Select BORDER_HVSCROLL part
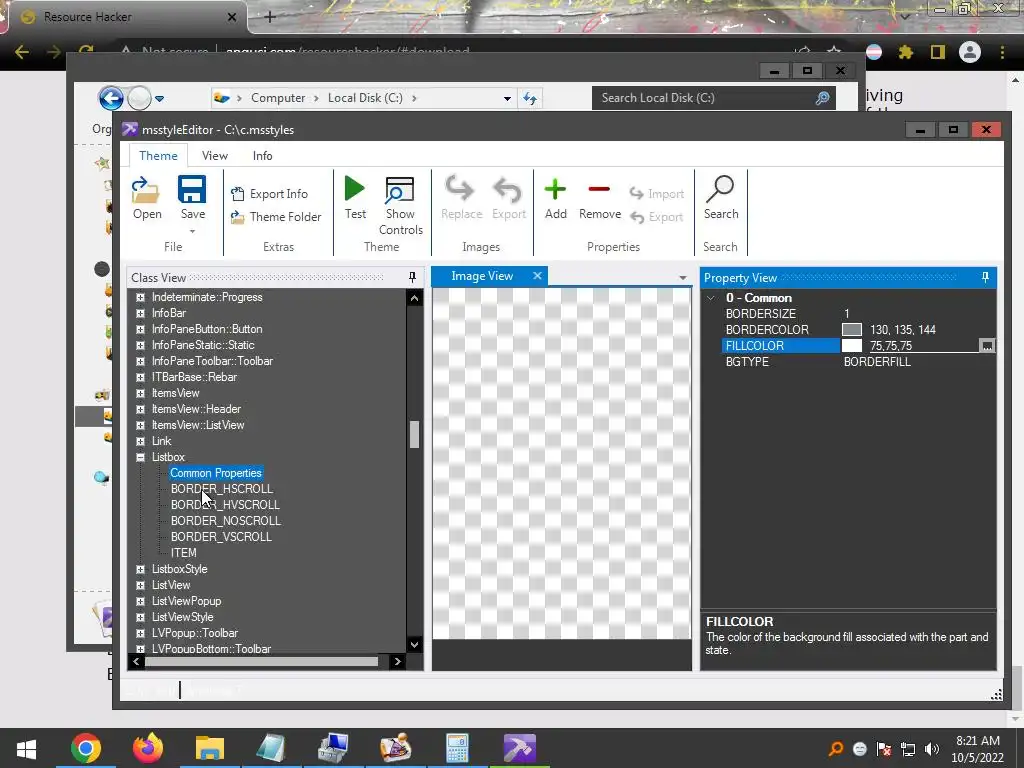1024x768 pixels. click(225, 505)
